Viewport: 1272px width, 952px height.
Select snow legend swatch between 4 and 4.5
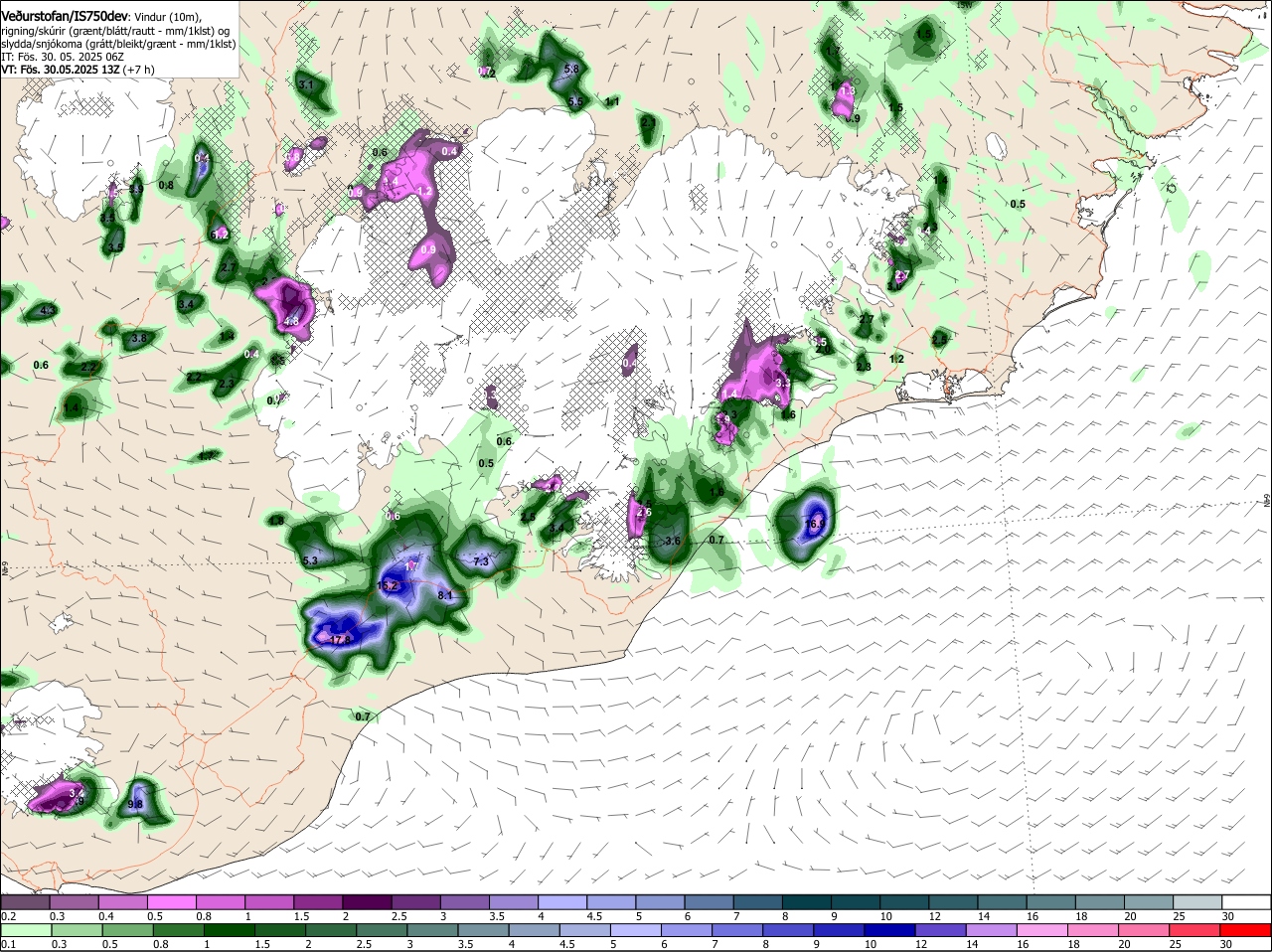[x=561, y=902]
